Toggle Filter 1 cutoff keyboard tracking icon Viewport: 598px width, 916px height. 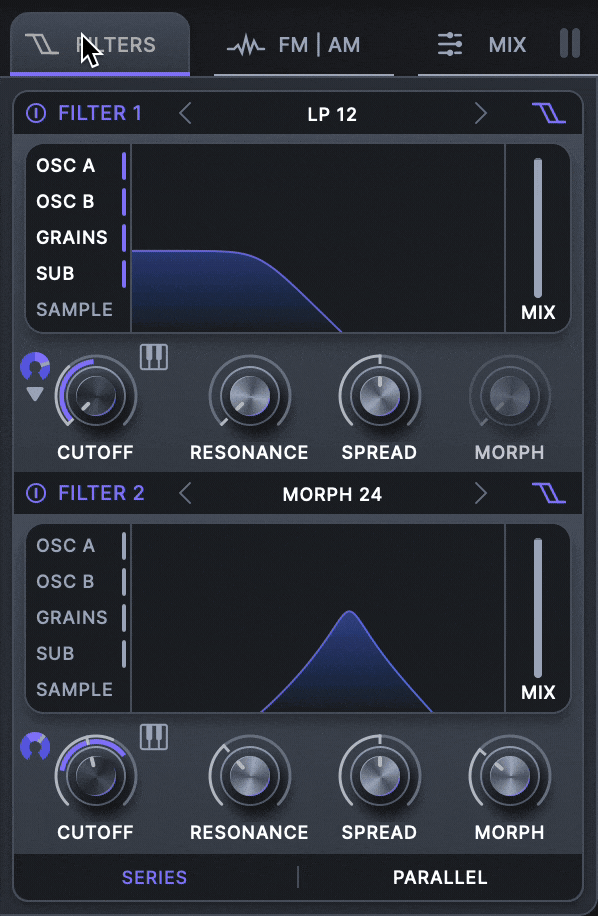(154, 356)
